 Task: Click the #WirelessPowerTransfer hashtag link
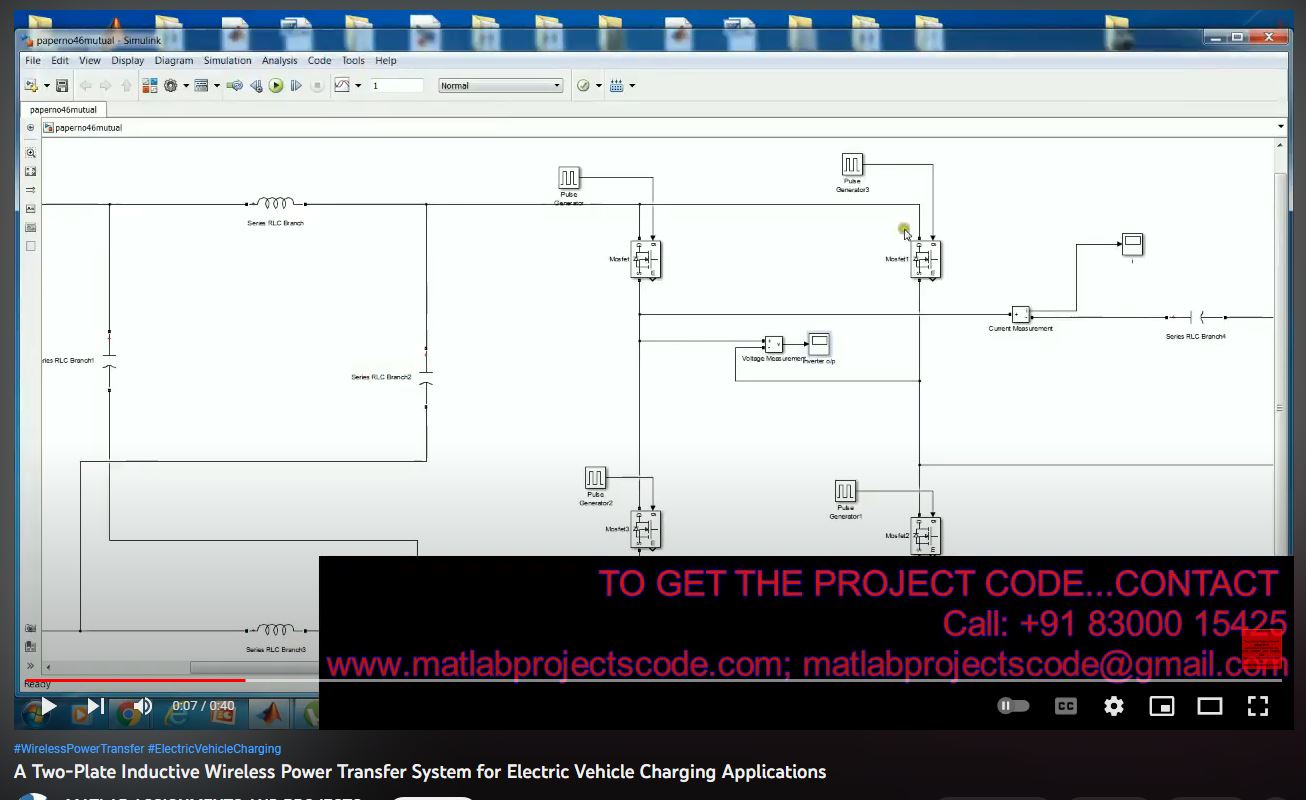tap(79, 749)
